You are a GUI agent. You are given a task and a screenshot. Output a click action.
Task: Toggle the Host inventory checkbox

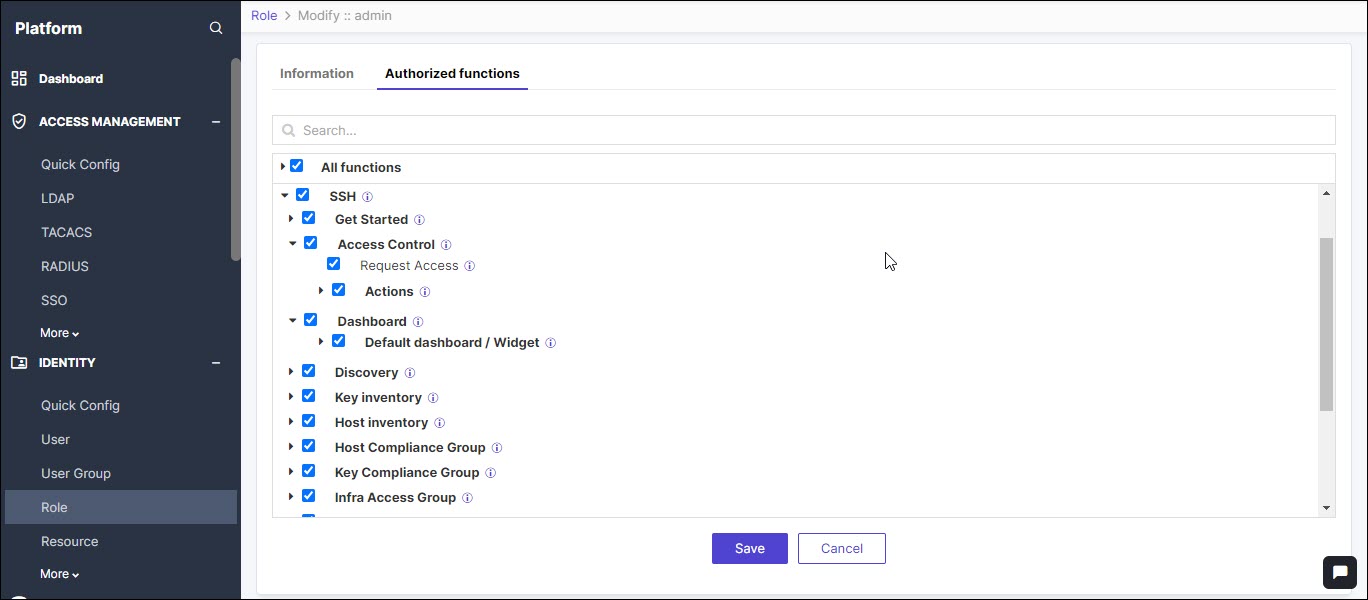(308, 421)
